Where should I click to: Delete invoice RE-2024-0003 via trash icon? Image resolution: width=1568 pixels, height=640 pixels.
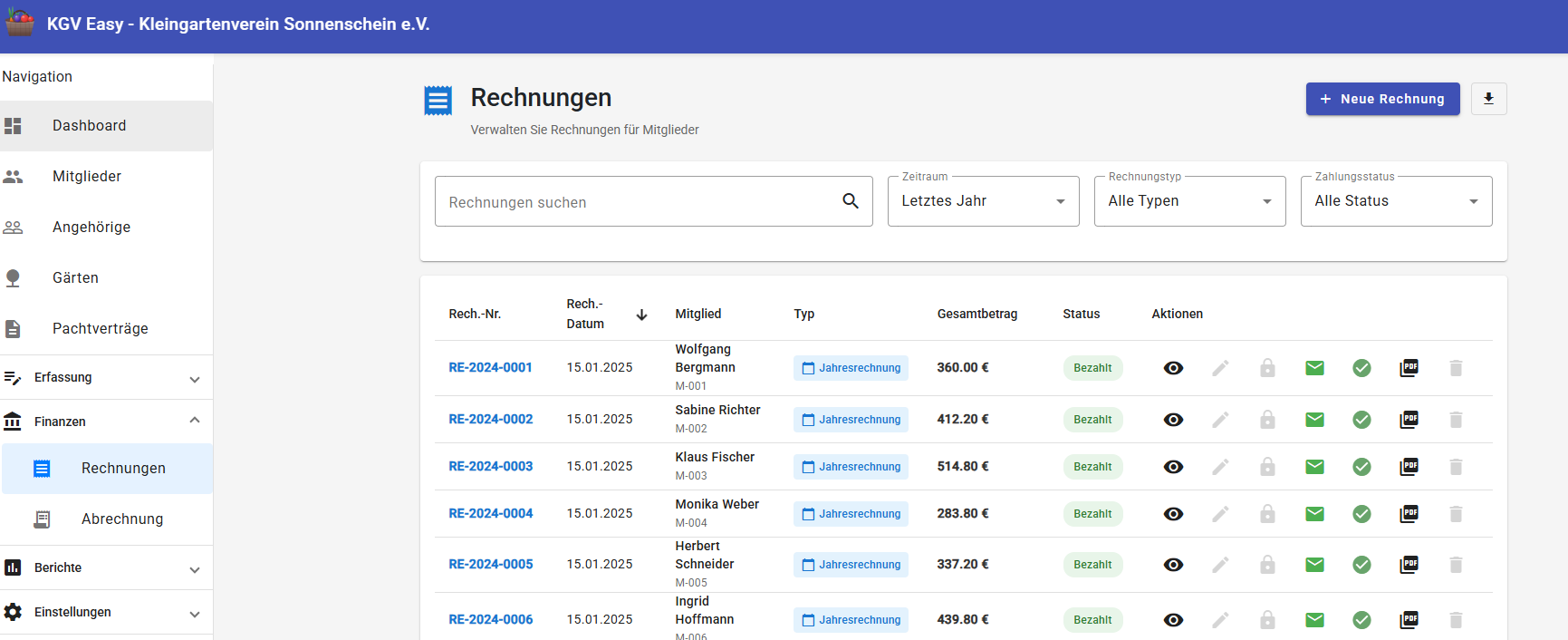(1456, 467)
